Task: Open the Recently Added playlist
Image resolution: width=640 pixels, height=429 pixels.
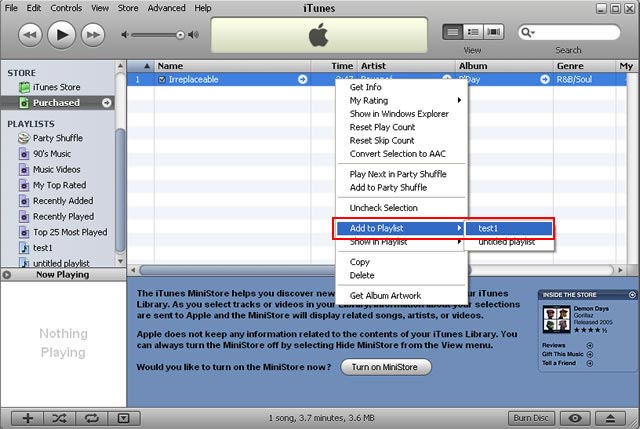Action: coord(63,201)
